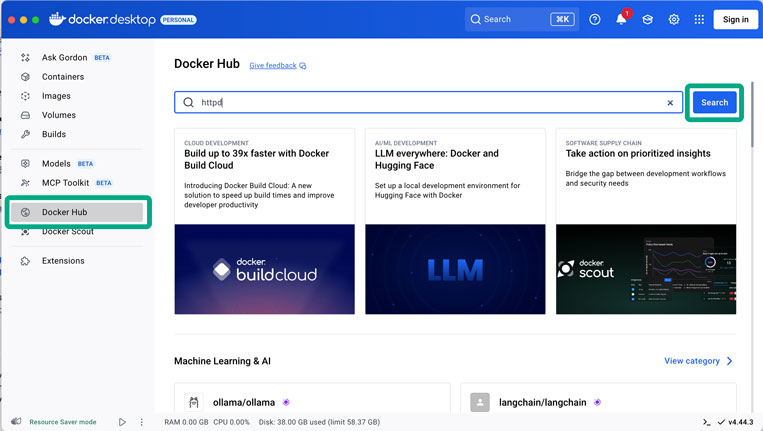Click the PERSONAL plan badge

click(178, 20)
